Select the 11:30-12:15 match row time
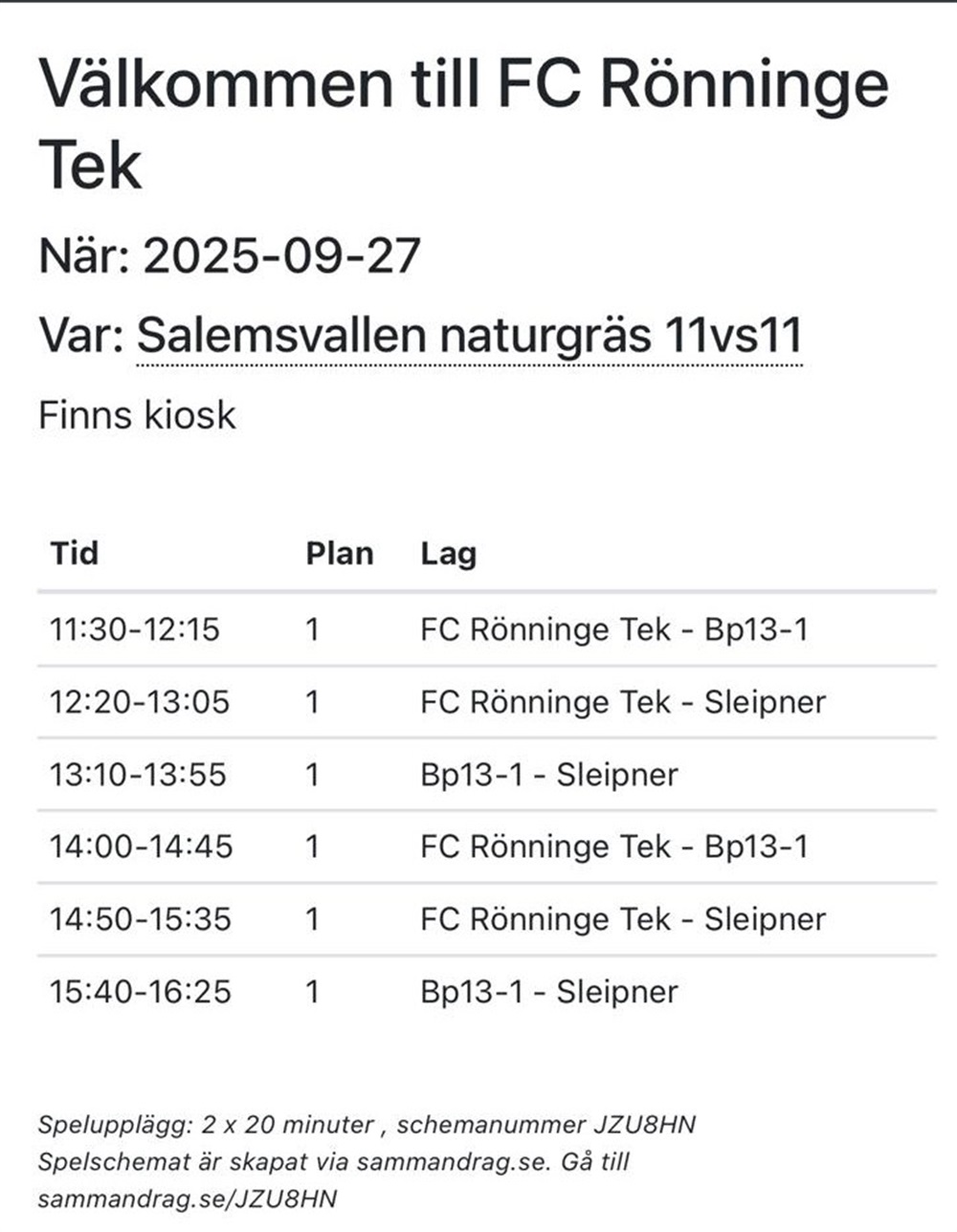957x1232 pixels. [135, 629]
